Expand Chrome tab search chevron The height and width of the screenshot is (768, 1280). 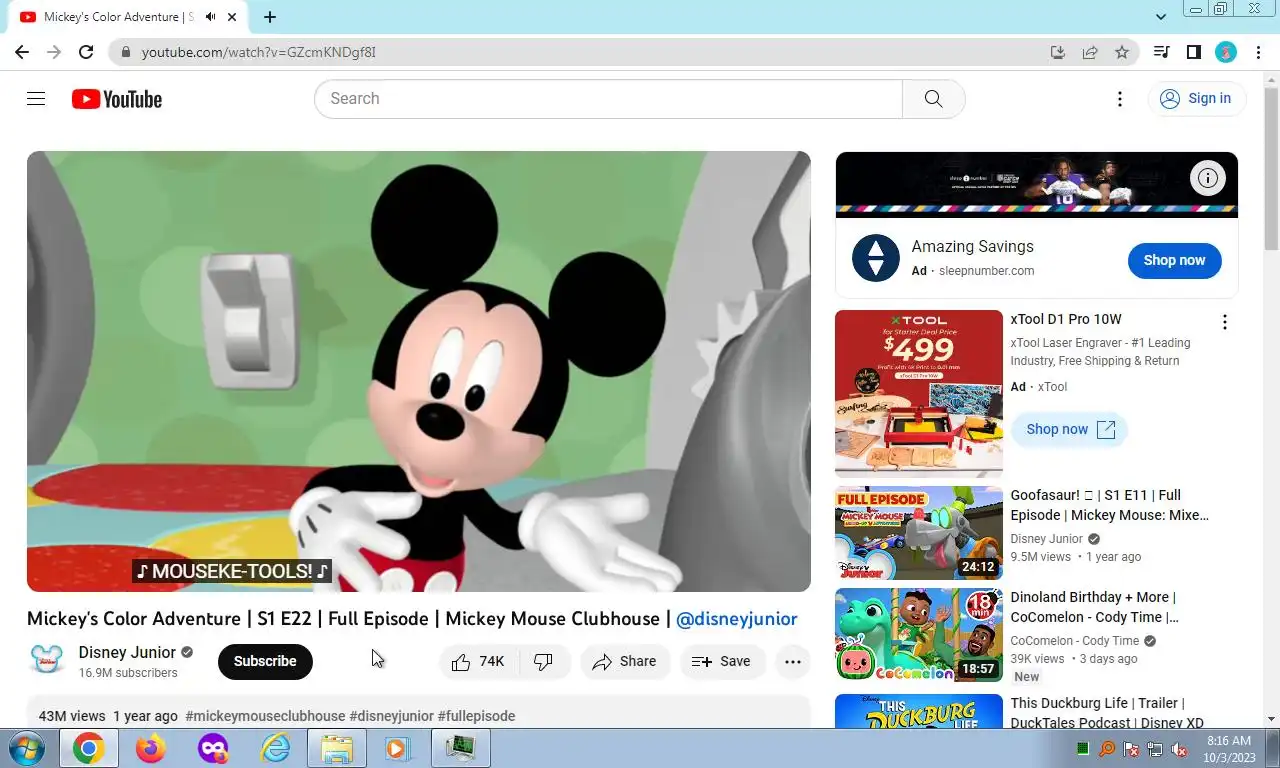coord(1161,17)
